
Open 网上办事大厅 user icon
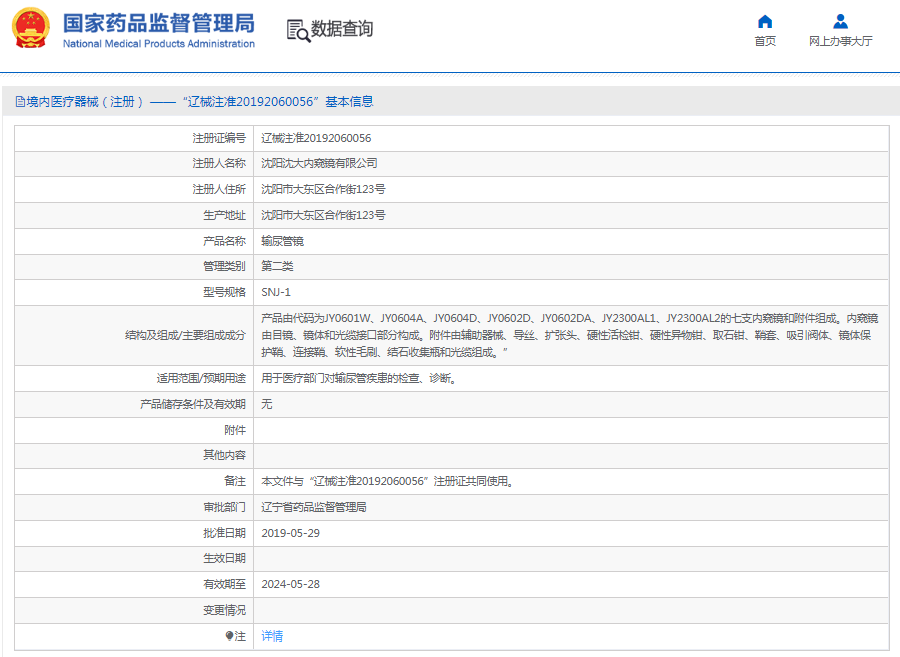840,22
